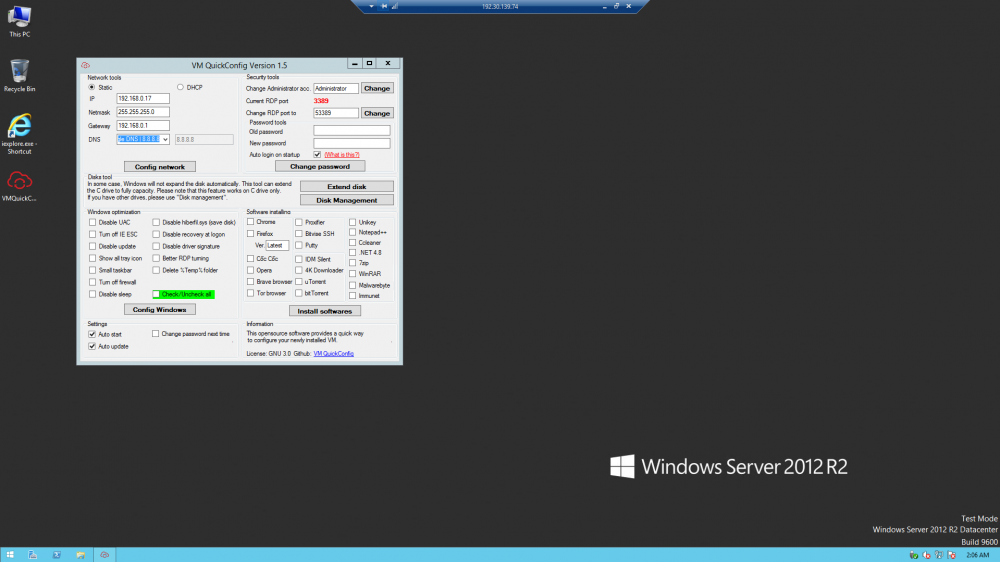Check Bitvise SSH for installation
The image size is (1000, 562).
[x=299, y=233]
